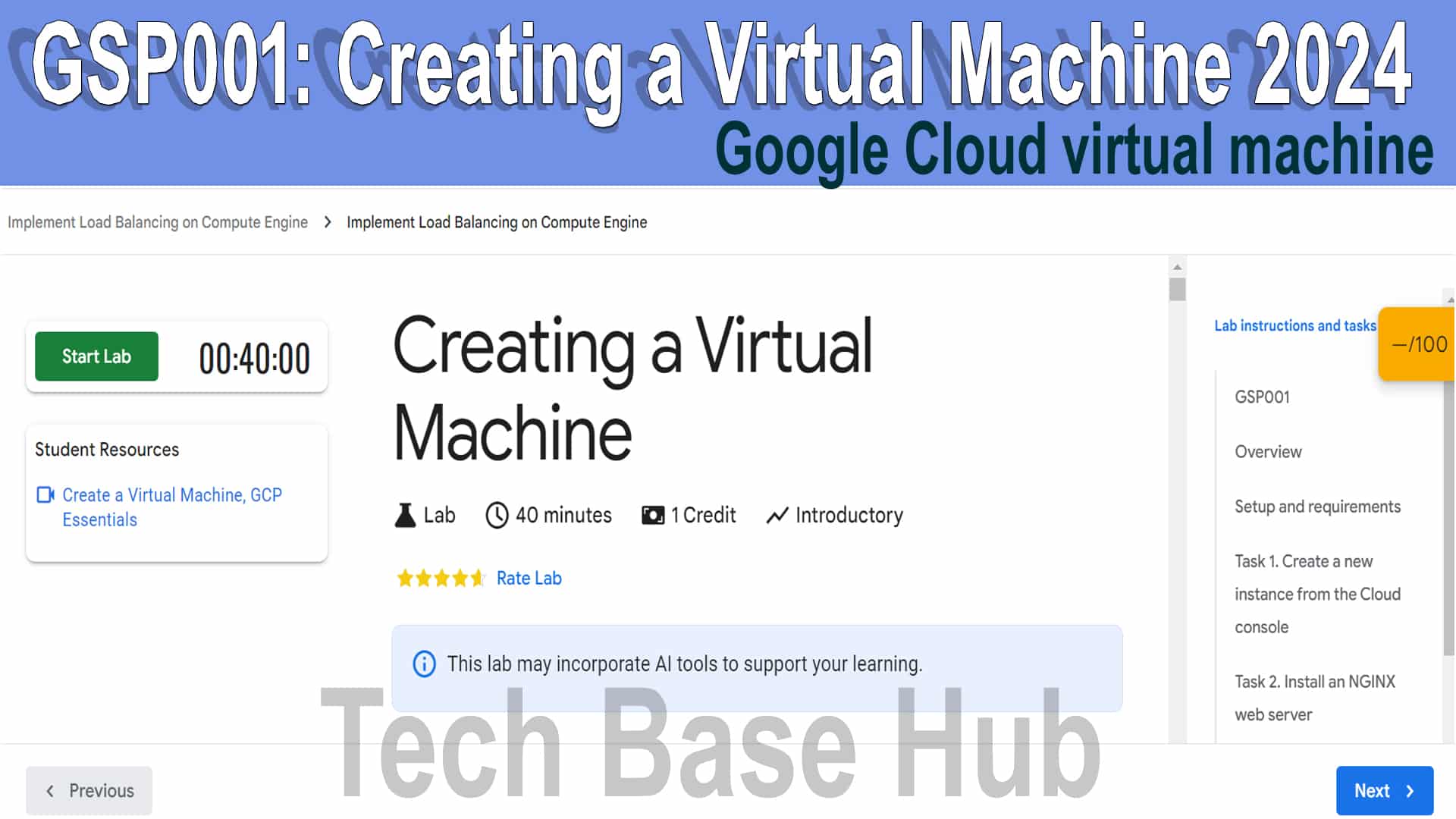Click the lab flask/beaker icon
This screenshot has height=819, width=1456.
tap(405, 515)
